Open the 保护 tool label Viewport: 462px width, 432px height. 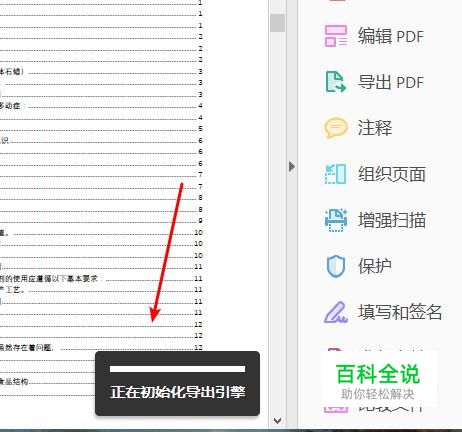[x=375, y=266]
